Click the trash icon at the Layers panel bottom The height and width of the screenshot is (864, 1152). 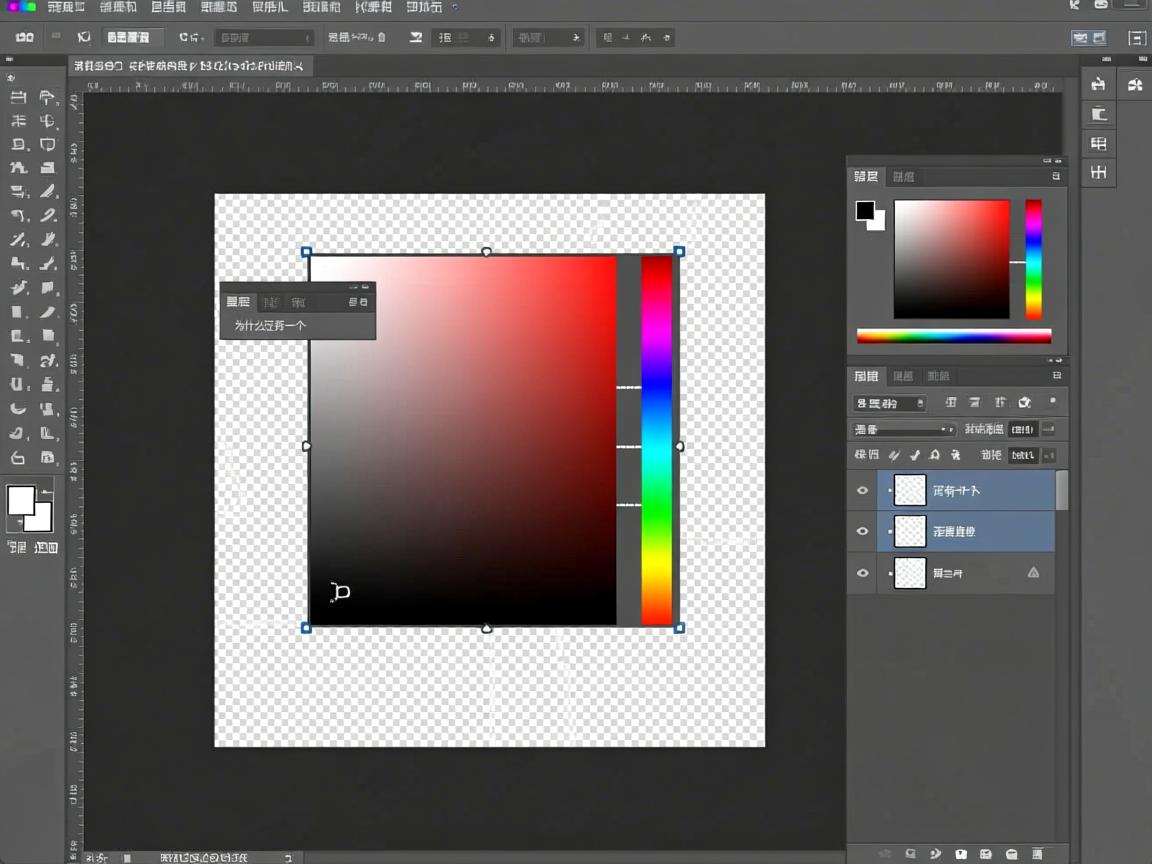pos(1037,854)
